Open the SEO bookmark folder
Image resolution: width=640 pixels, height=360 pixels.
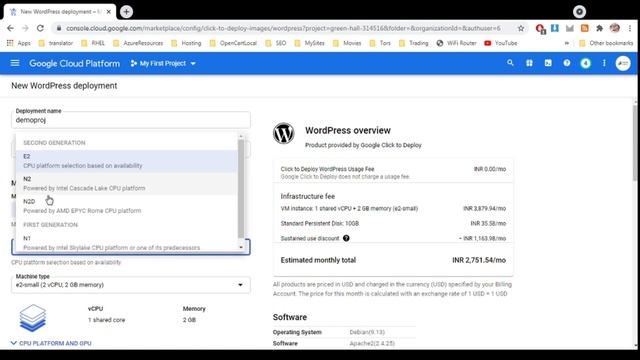click(276, 43)
